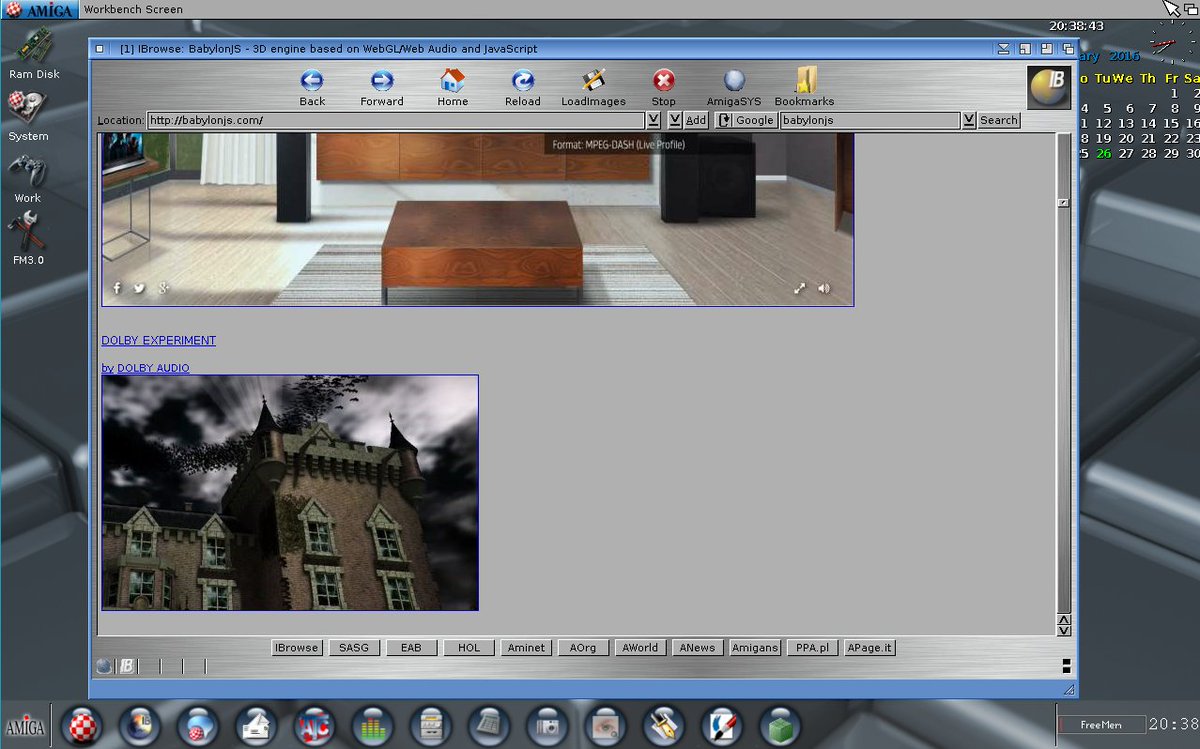Click the vertical scrollbar down arrow

coord(1064,630)
